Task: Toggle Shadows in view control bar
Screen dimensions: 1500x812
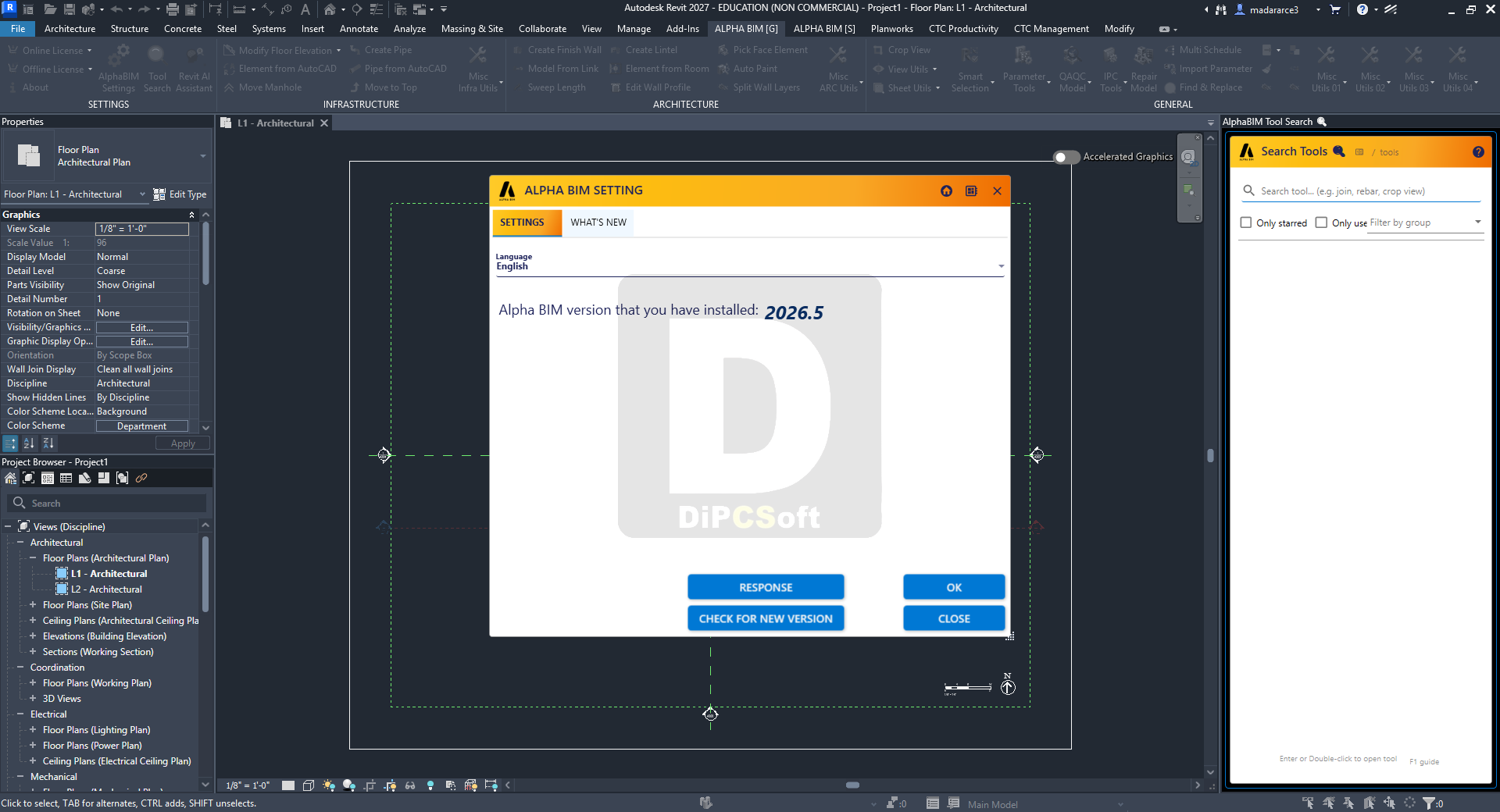Action: [x=349, y=785]
